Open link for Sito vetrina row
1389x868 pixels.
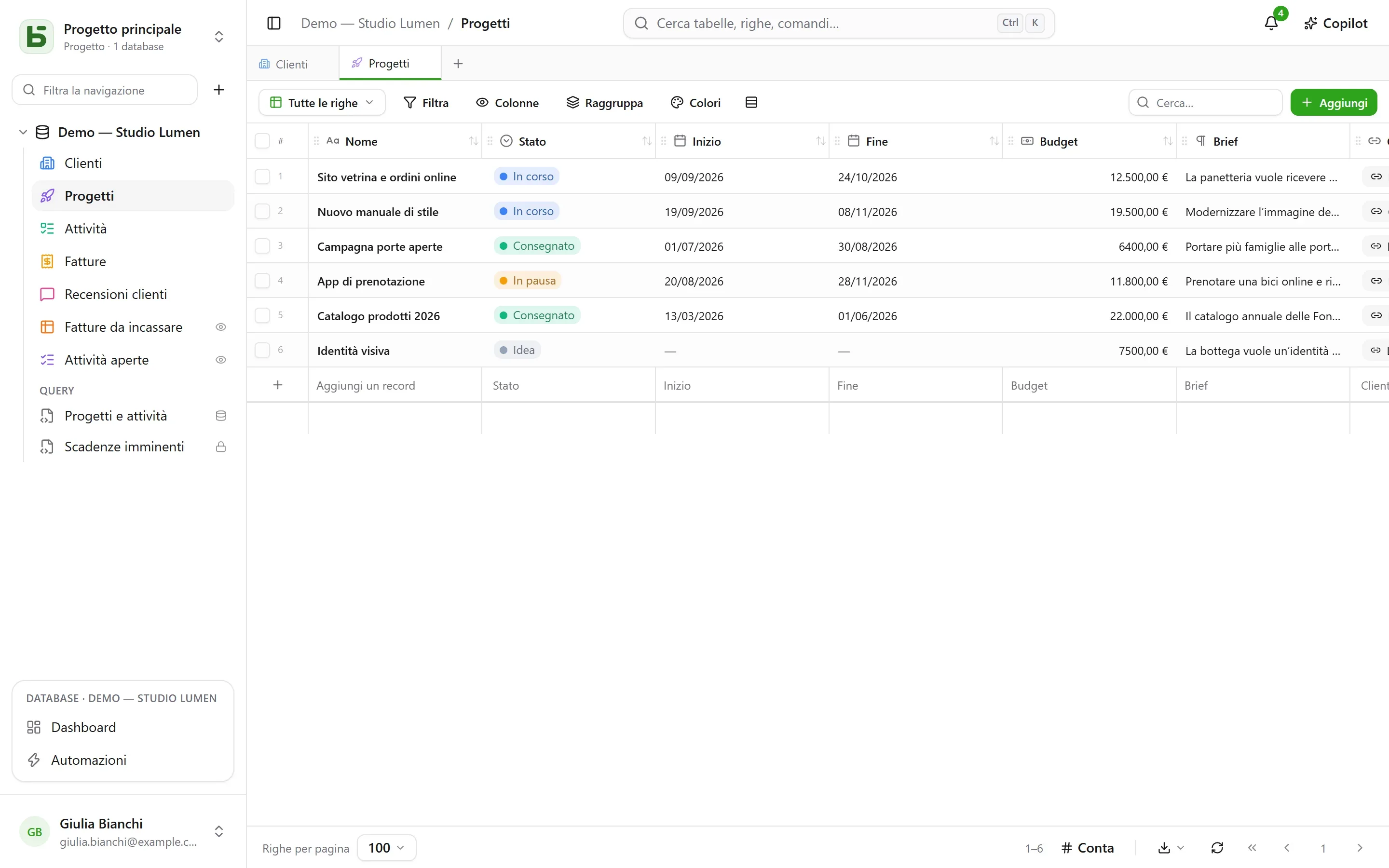tap(1376, 177)
